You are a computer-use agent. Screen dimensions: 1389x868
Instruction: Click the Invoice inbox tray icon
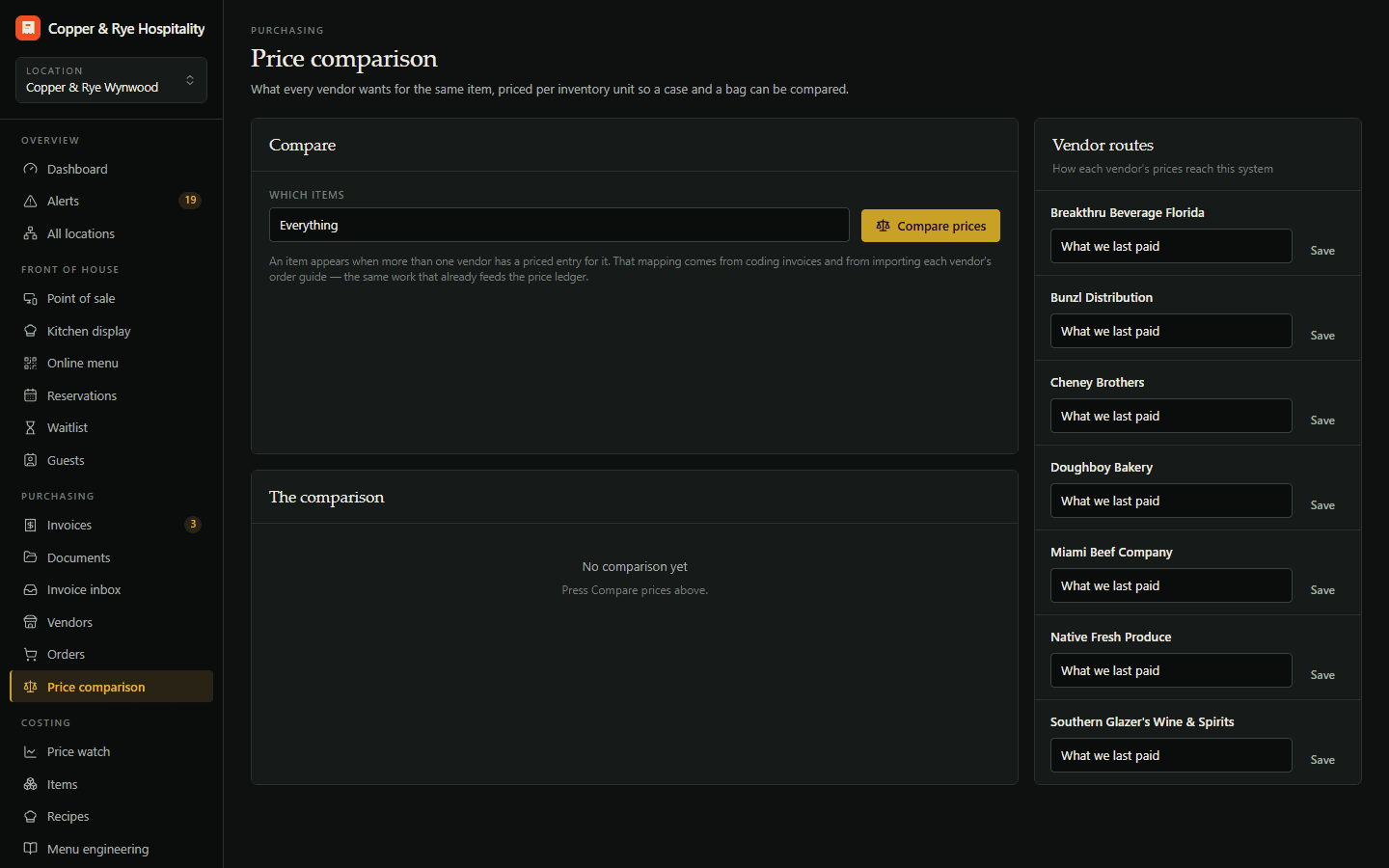(30, 589)
